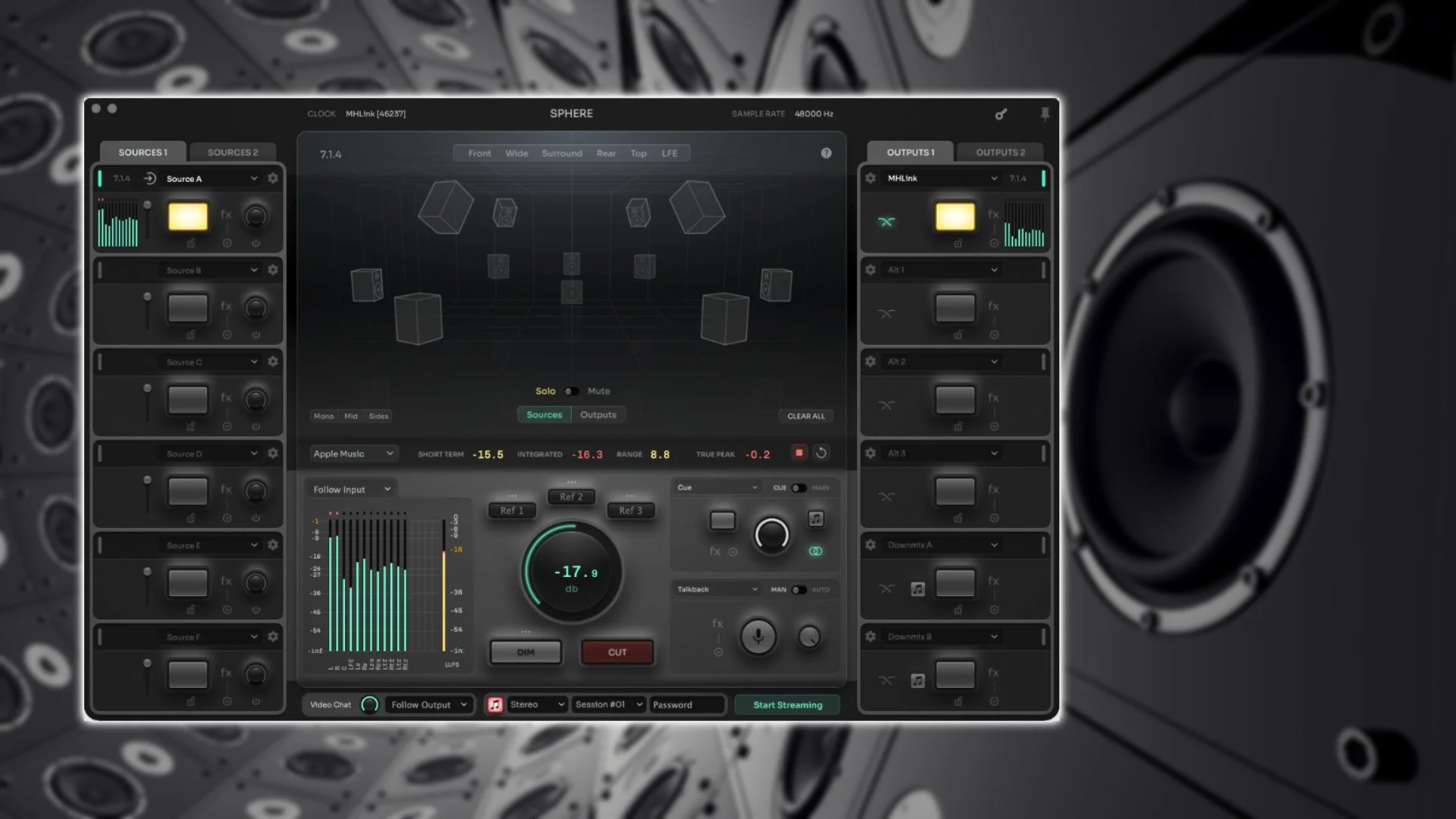1456x819 pixels.
Task: Click the lock icon below Source A pad
Action: pyautogui.click(x=191, y=243)
